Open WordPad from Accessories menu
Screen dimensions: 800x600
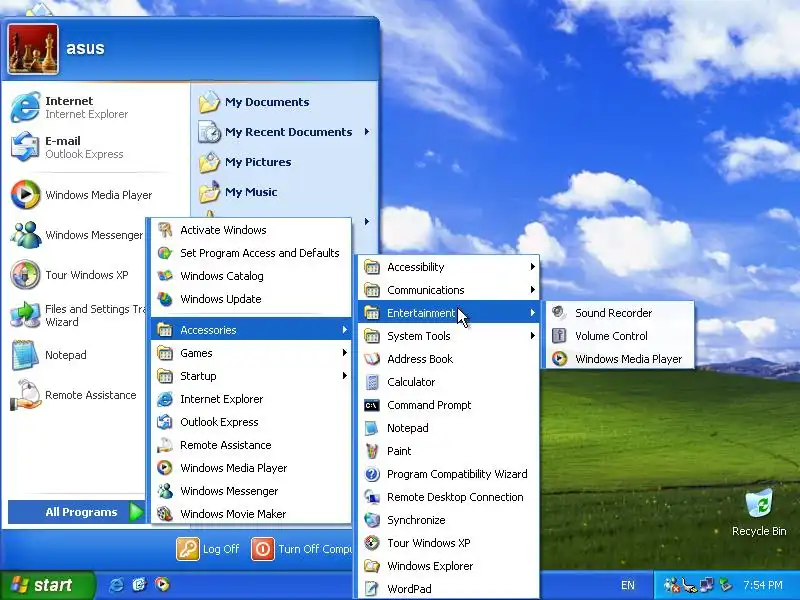tap(448, 589)
